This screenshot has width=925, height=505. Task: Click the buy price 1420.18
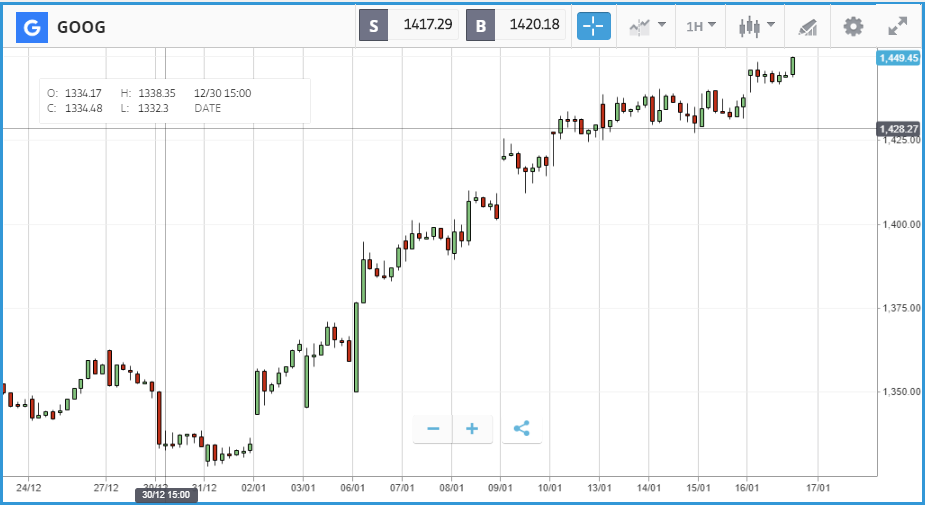pos(534,25)
